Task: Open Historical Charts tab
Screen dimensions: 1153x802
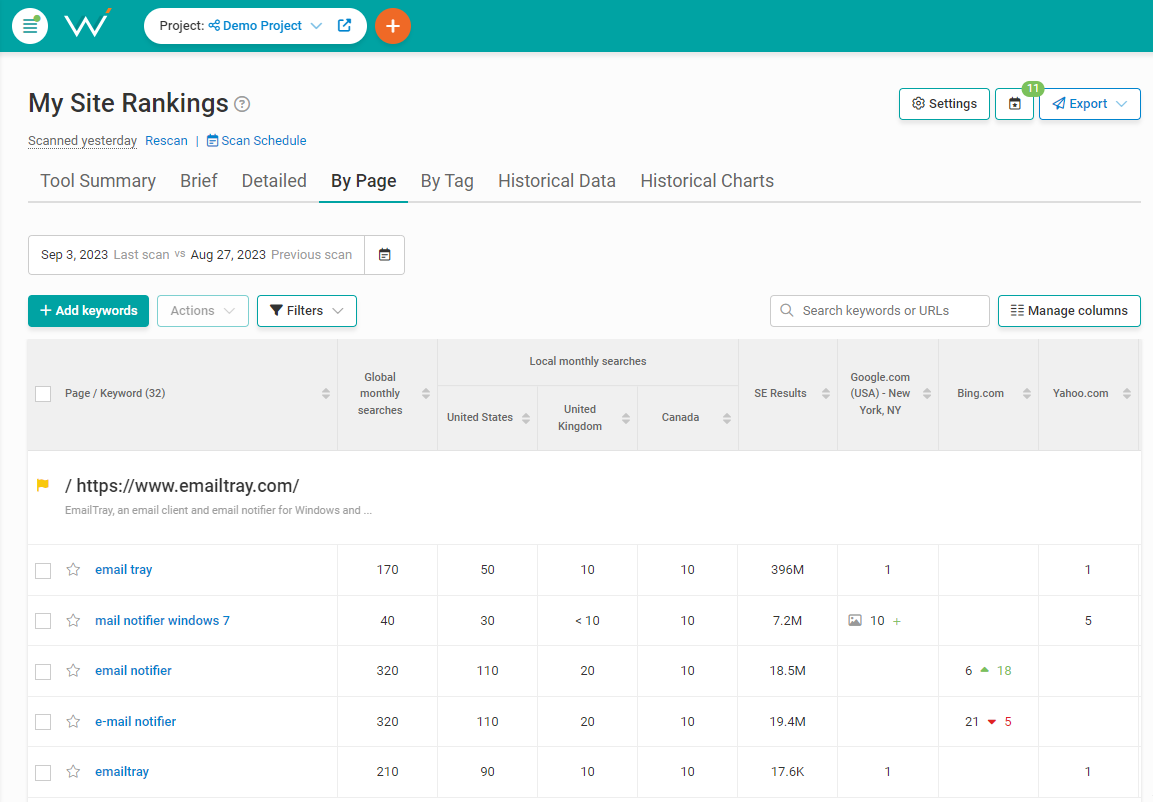Action: click(x=707, y=181)
